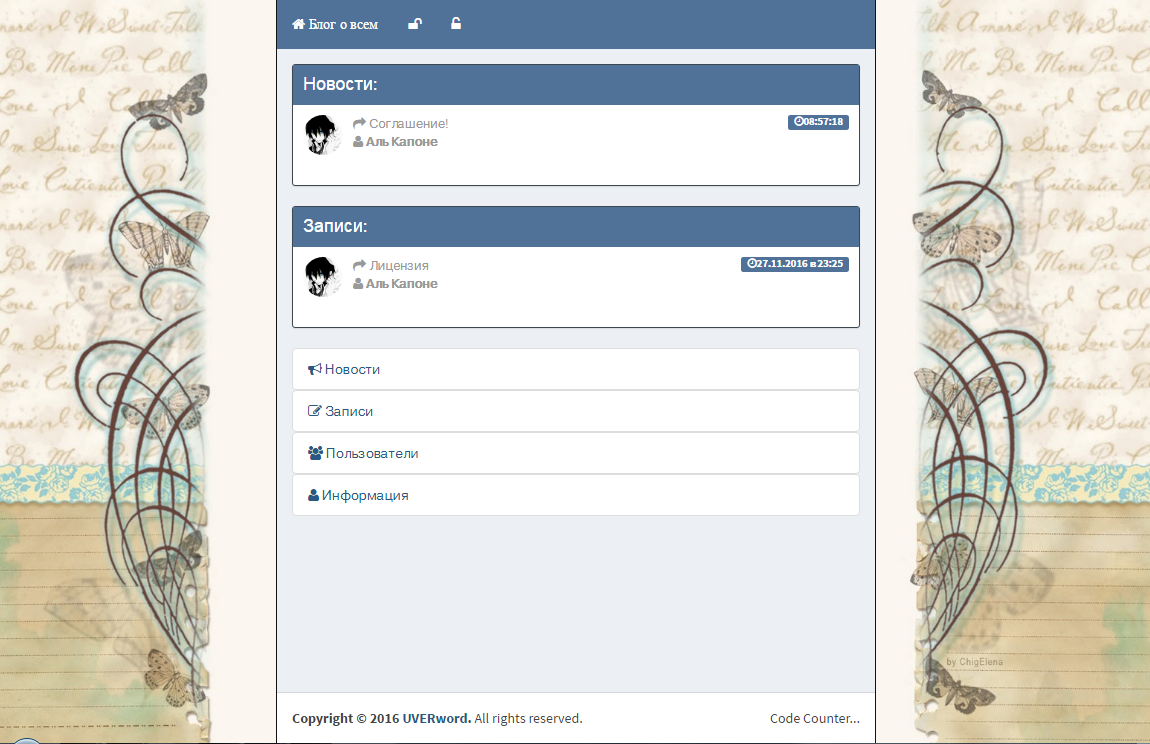Open the login lock icon in header

coord(415,23)
